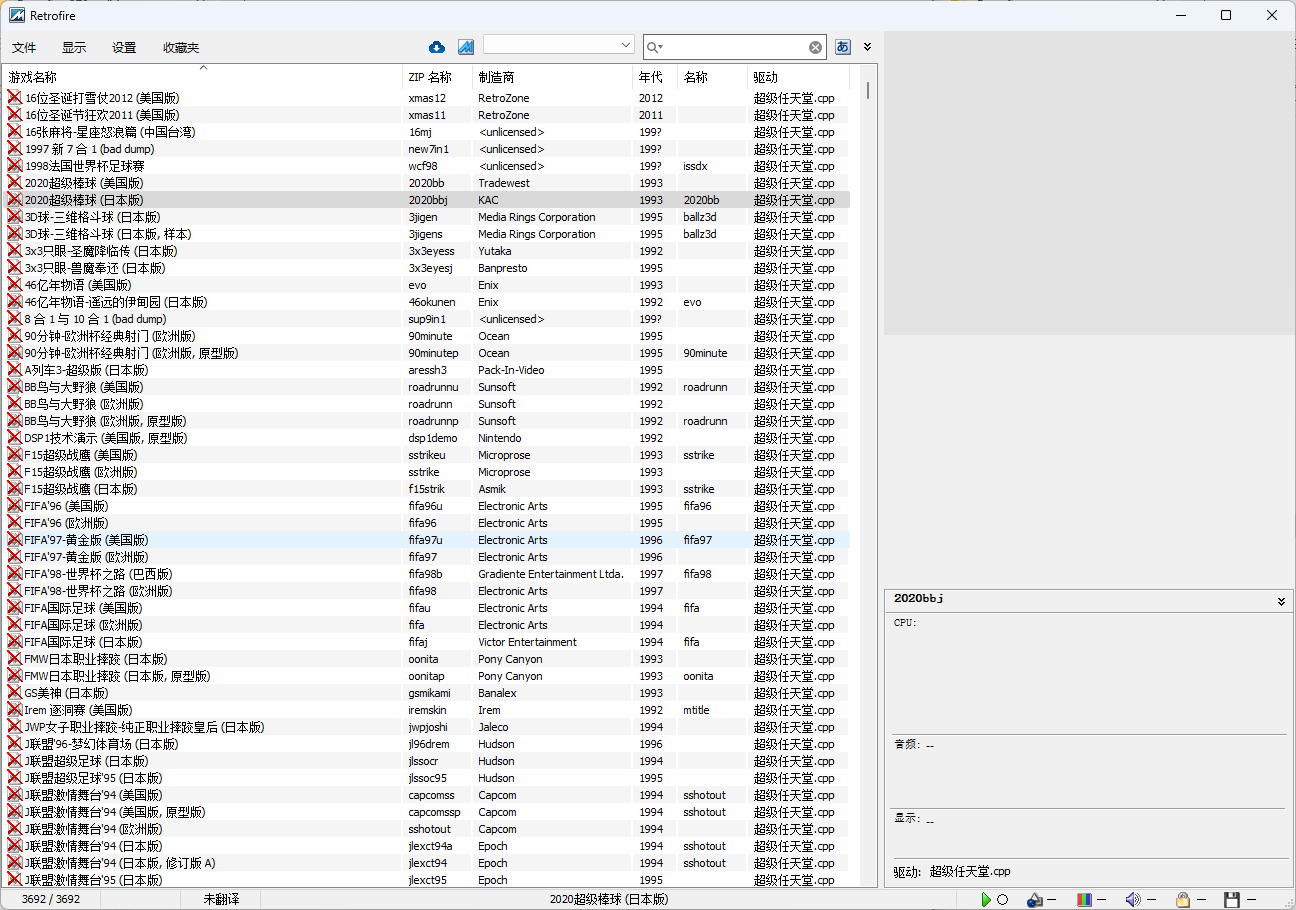Screen dimensions: 1296x910
Task: Select the FIFA'98-世界杯之路 (巴西版) row
Action: (427, 574)
